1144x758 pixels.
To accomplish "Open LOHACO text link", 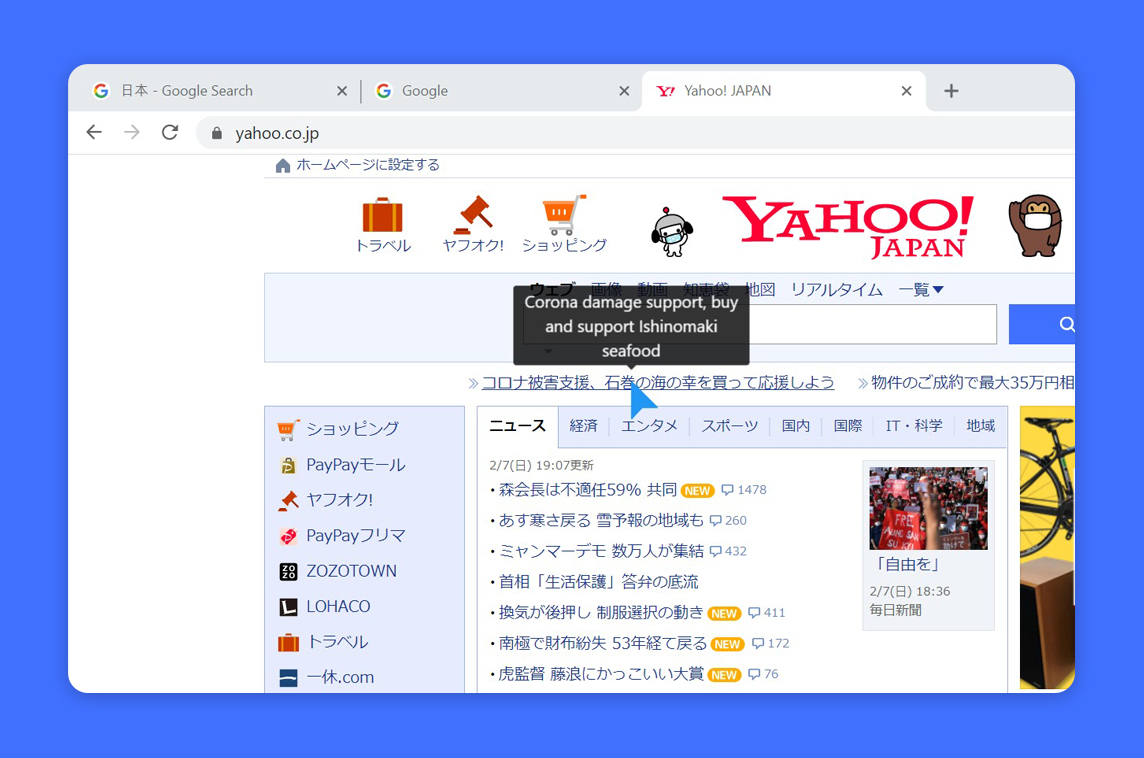I will click(339, 606).
